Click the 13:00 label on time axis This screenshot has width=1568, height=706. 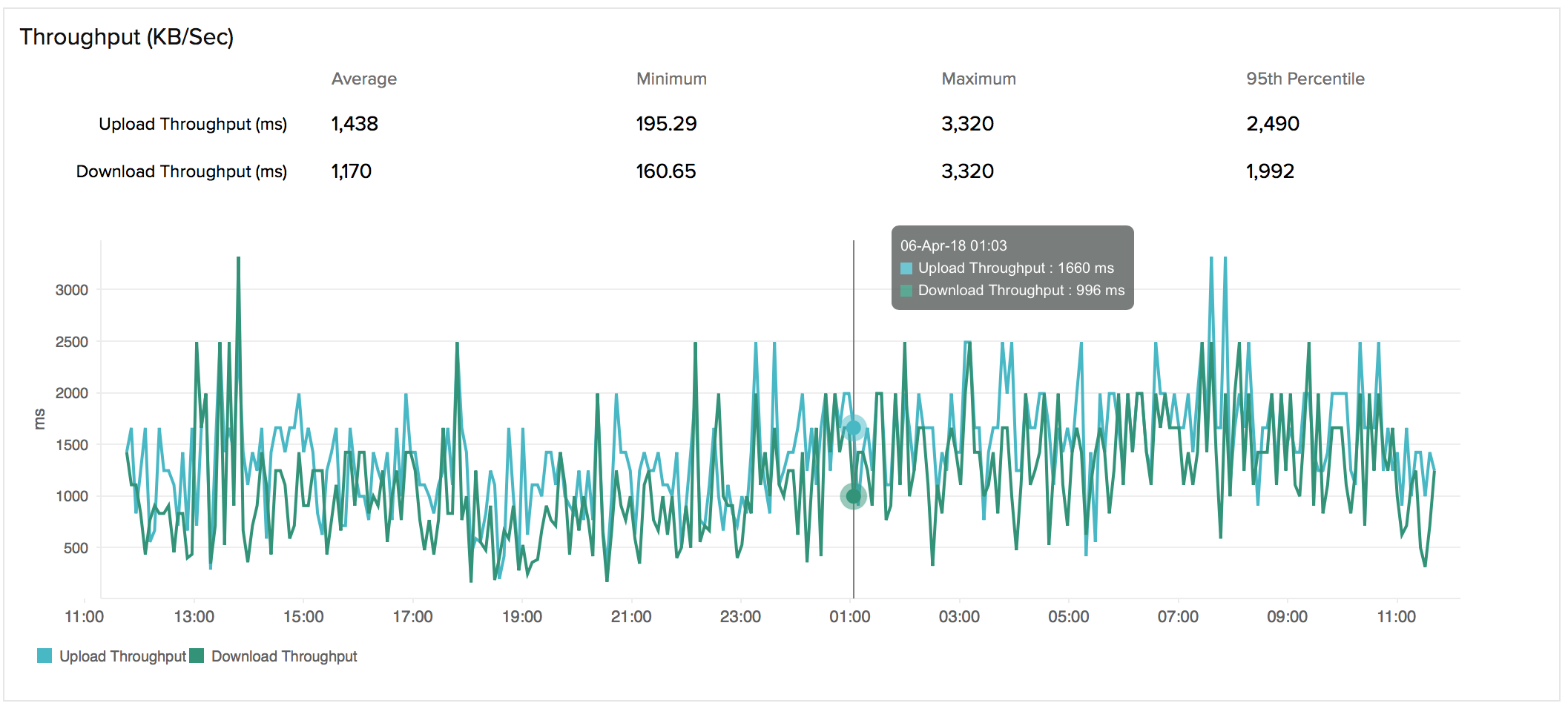click(x=194, y=616)
